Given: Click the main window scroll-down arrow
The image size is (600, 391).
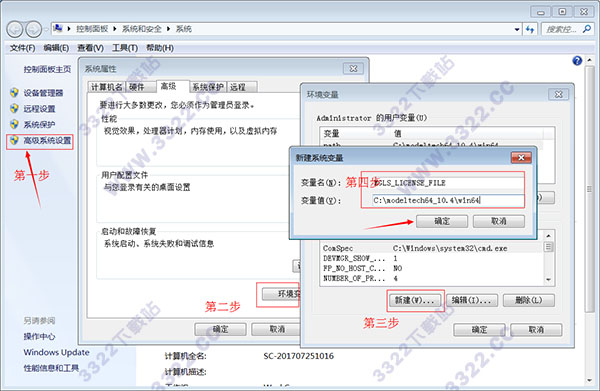Looking at the screenshot, I should click(590, 380).
